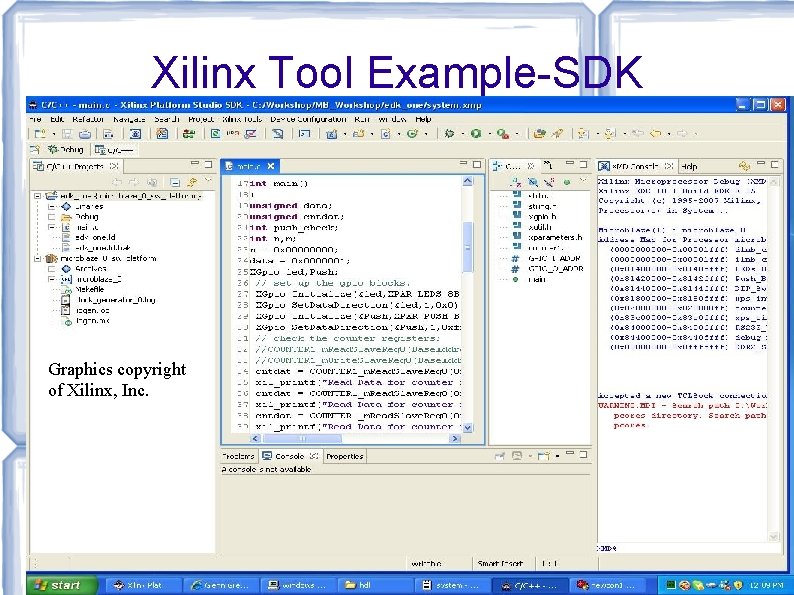Click editor horizontal scroll right arrow

455,439
